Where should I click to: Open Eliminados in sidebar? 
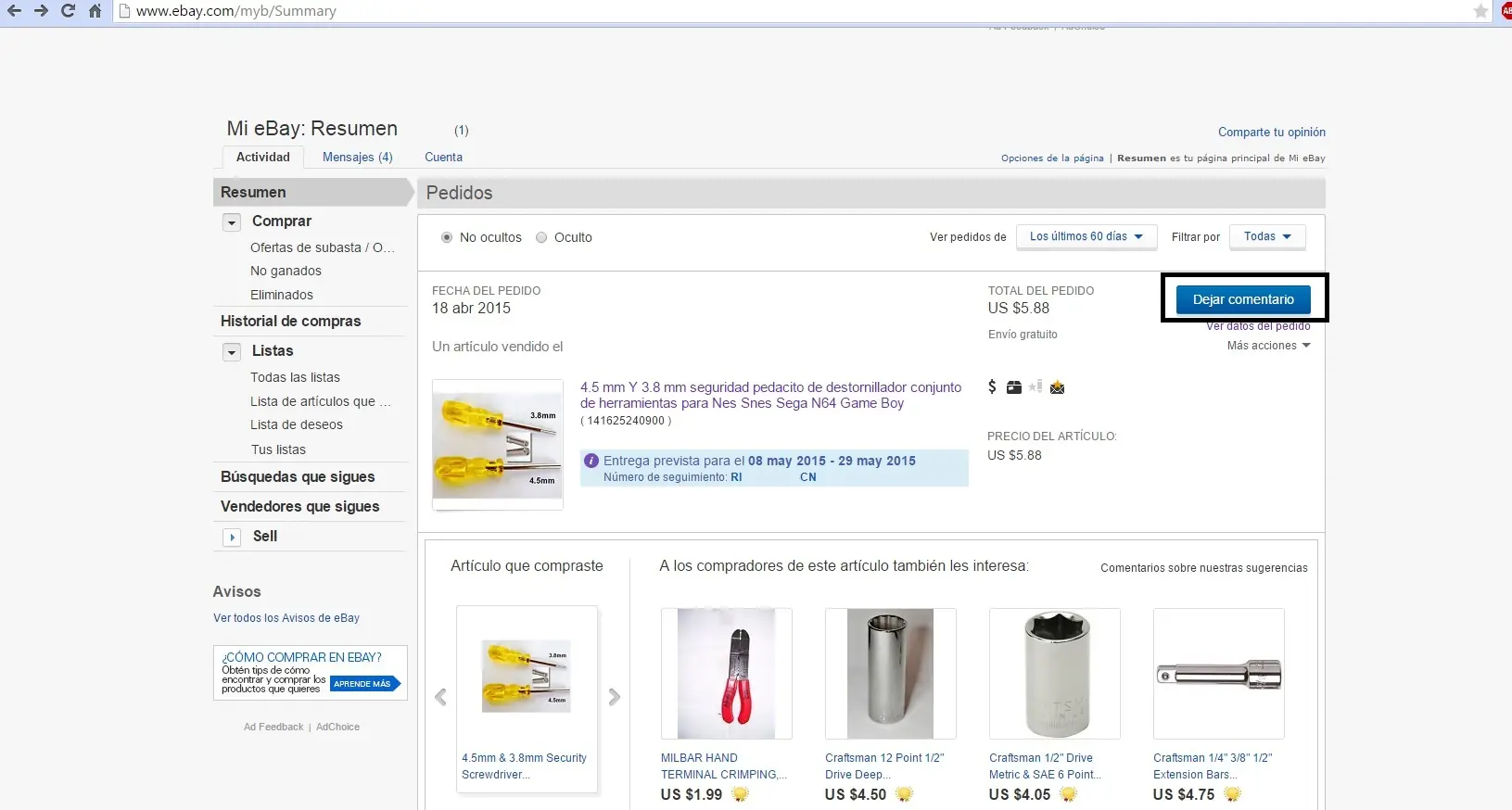[282, 295]
